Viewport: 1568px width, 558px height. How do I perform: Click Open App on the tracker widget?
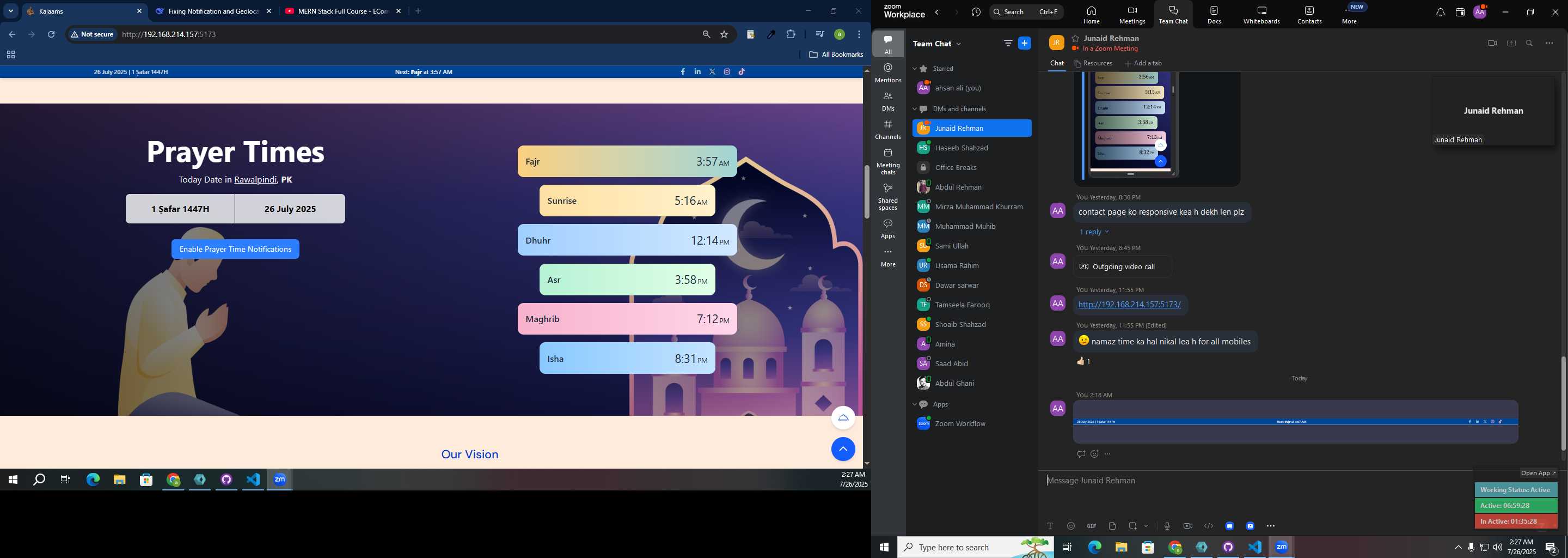pos(1538,474)
